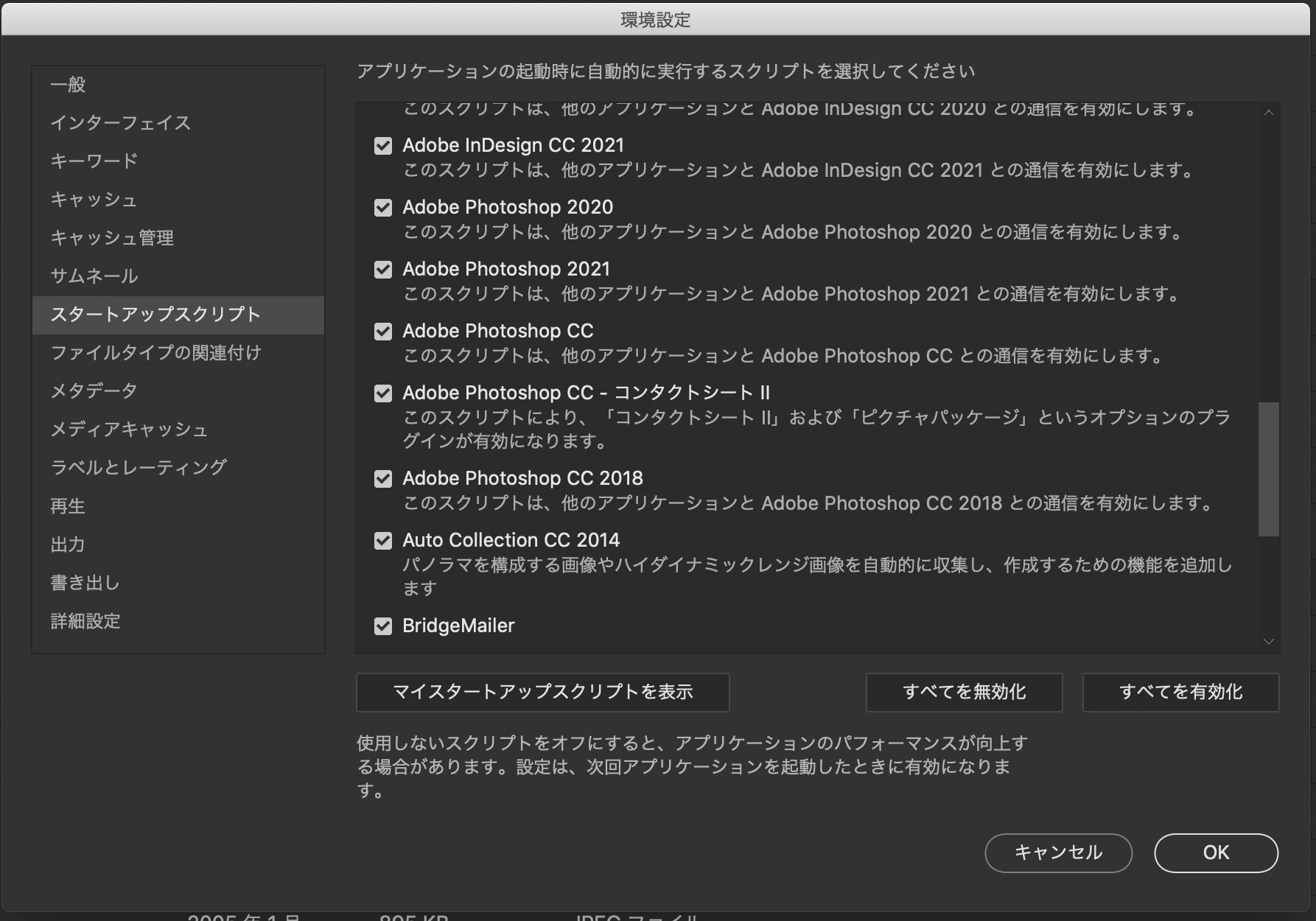
Task: Open 再生 preferences
Action: point(178,506)
